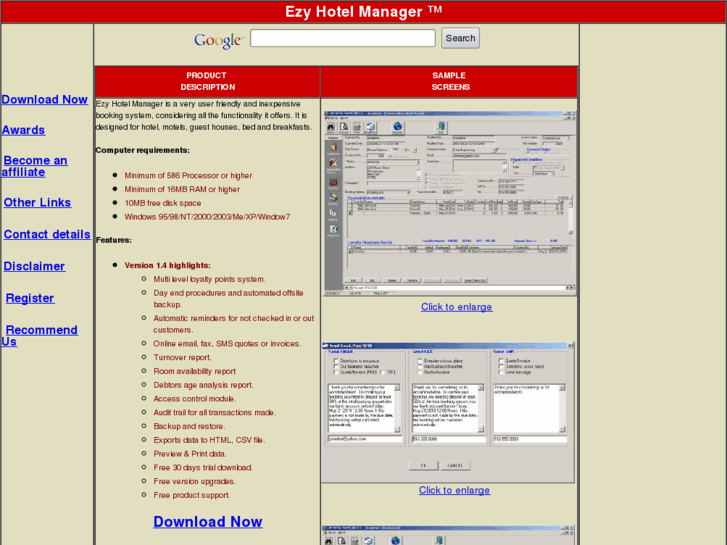Click the 'Backup and restore.' feature
727x545 pixels.
pos(189,426)
